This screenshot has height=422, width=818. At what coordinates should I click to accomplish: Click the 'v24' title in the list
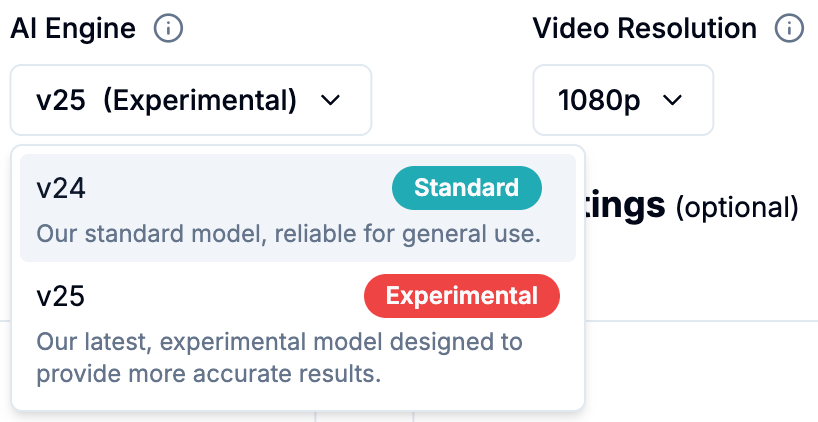tap(60, 188)
